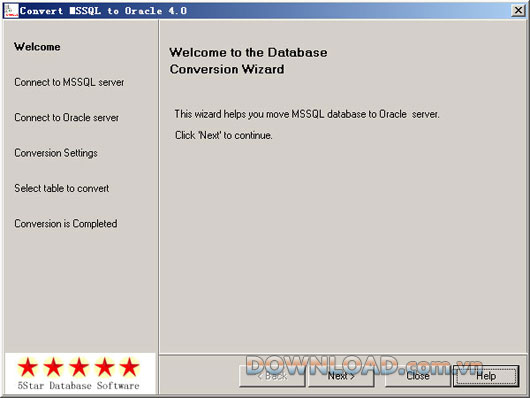This screenshot has height=398, width=530.
Task: Close the window via title bar X
Action: click(x=518, y=10)
